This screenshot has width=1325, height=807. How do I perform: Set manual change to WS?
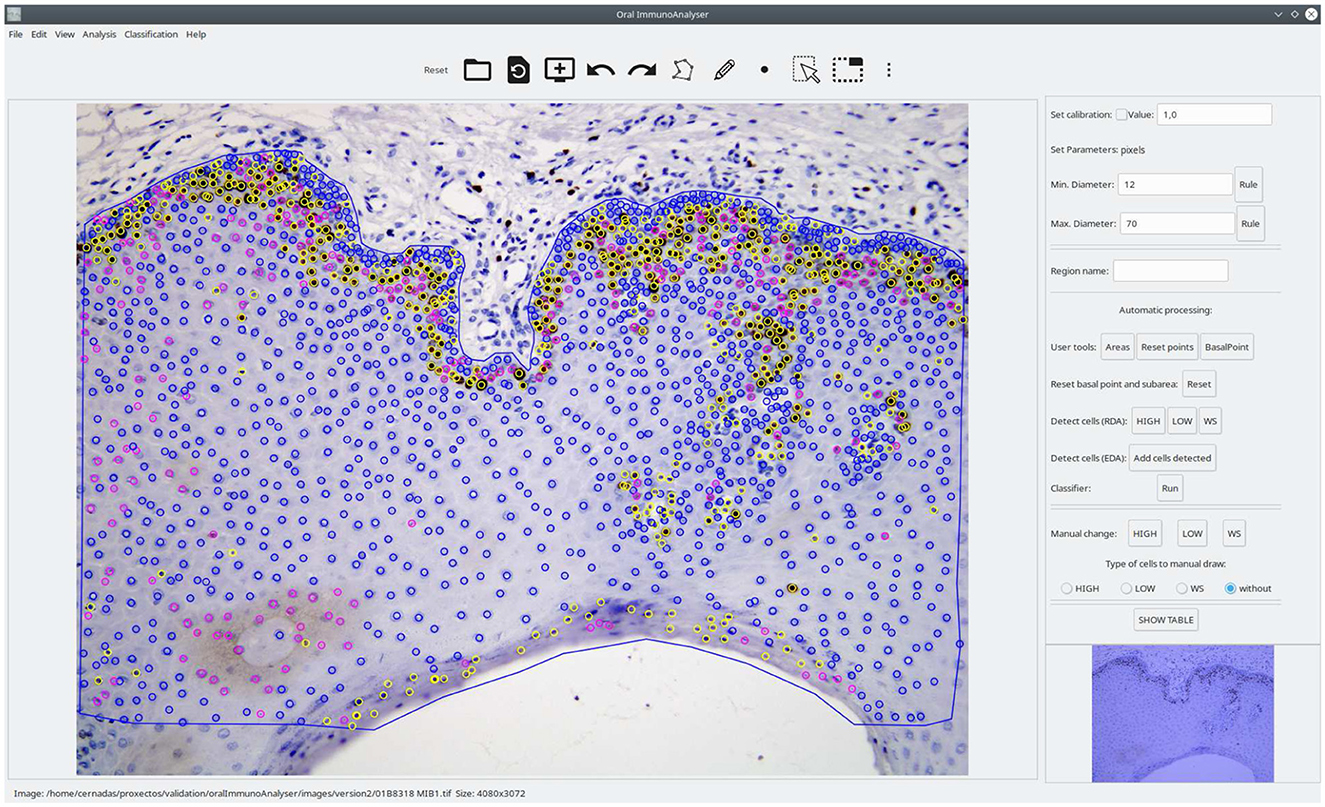coord(1234,533)
